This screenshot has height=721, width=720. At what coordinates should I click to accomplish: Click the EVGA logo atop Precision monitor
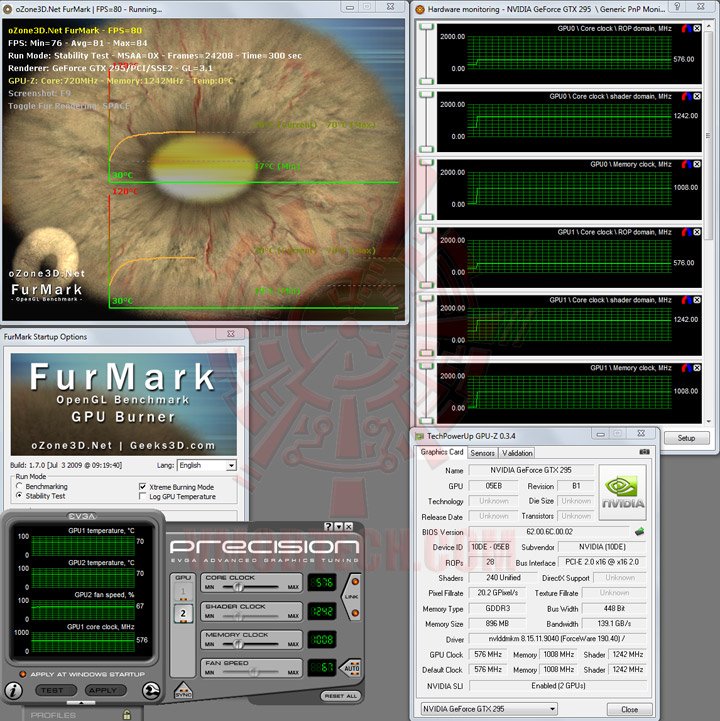click(x=82, y=516)
